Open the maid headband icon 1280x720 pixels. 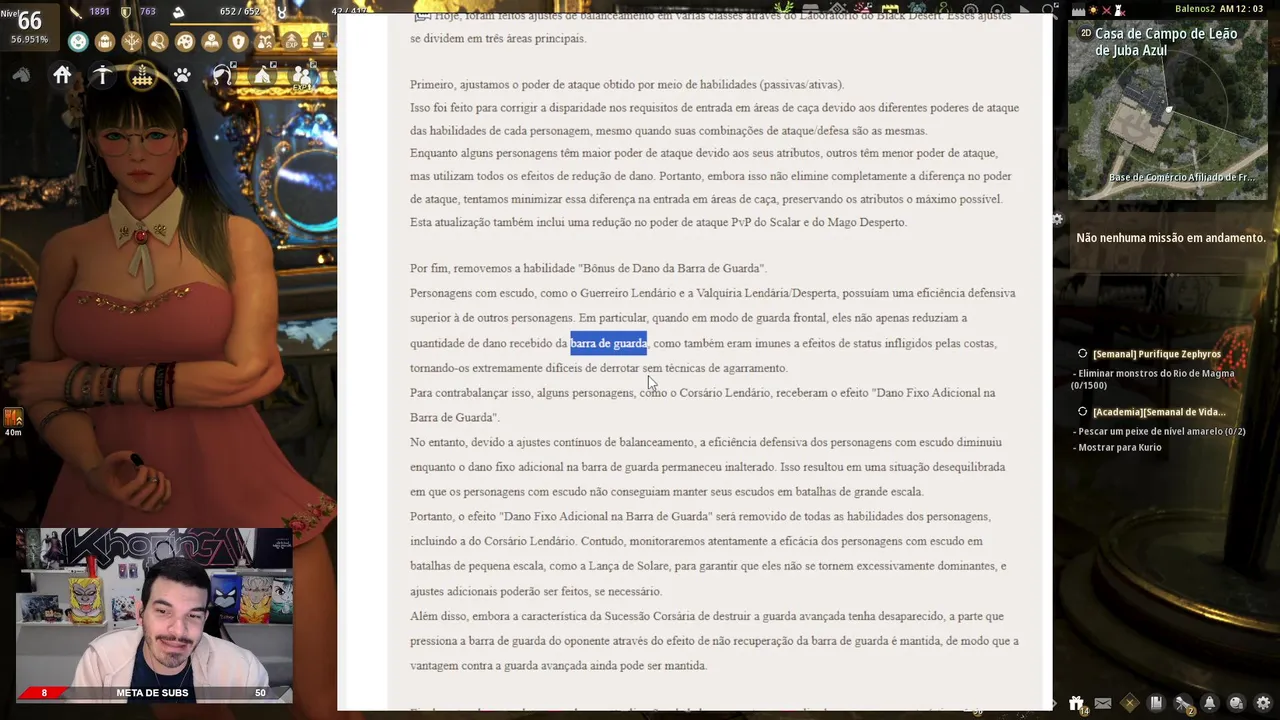[x=222, y=75]
